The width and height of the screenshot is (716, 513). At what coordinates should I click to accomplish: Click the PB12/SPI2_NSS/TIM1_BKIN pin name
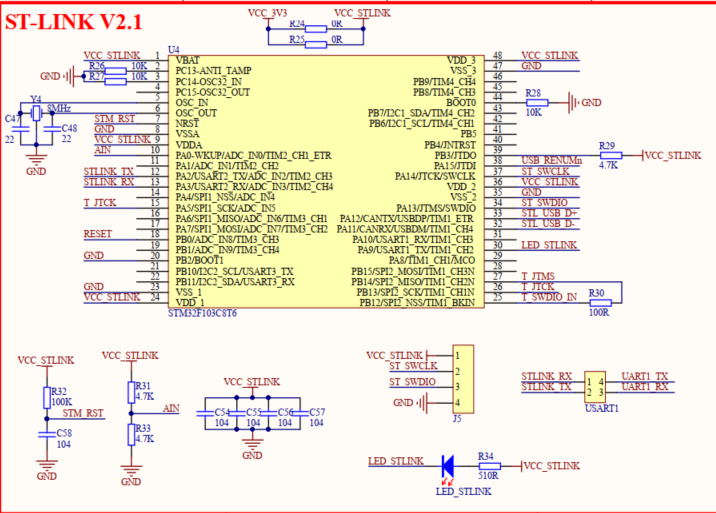(x=417, y=302)
